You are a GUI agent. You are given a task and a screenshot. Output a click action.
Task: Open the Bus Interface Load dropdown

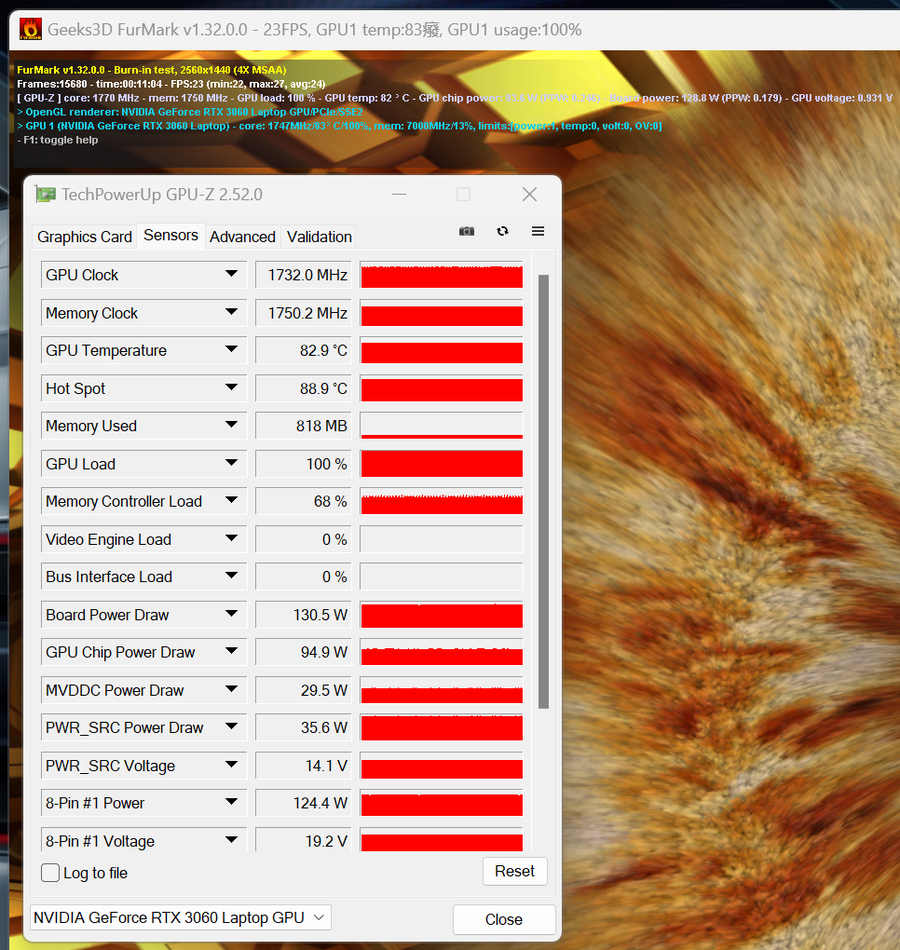231,576
